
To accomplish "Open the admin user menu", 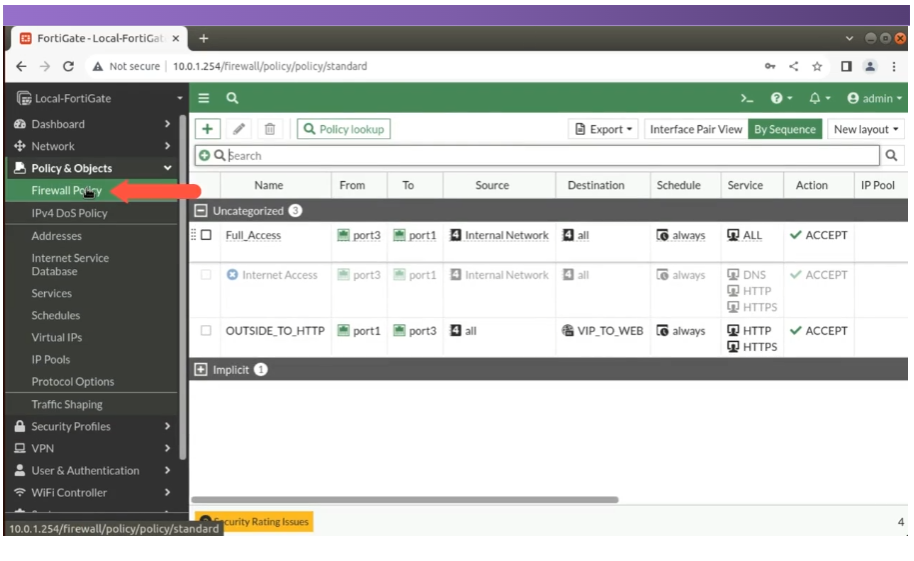I will click(x=874, y=98).
